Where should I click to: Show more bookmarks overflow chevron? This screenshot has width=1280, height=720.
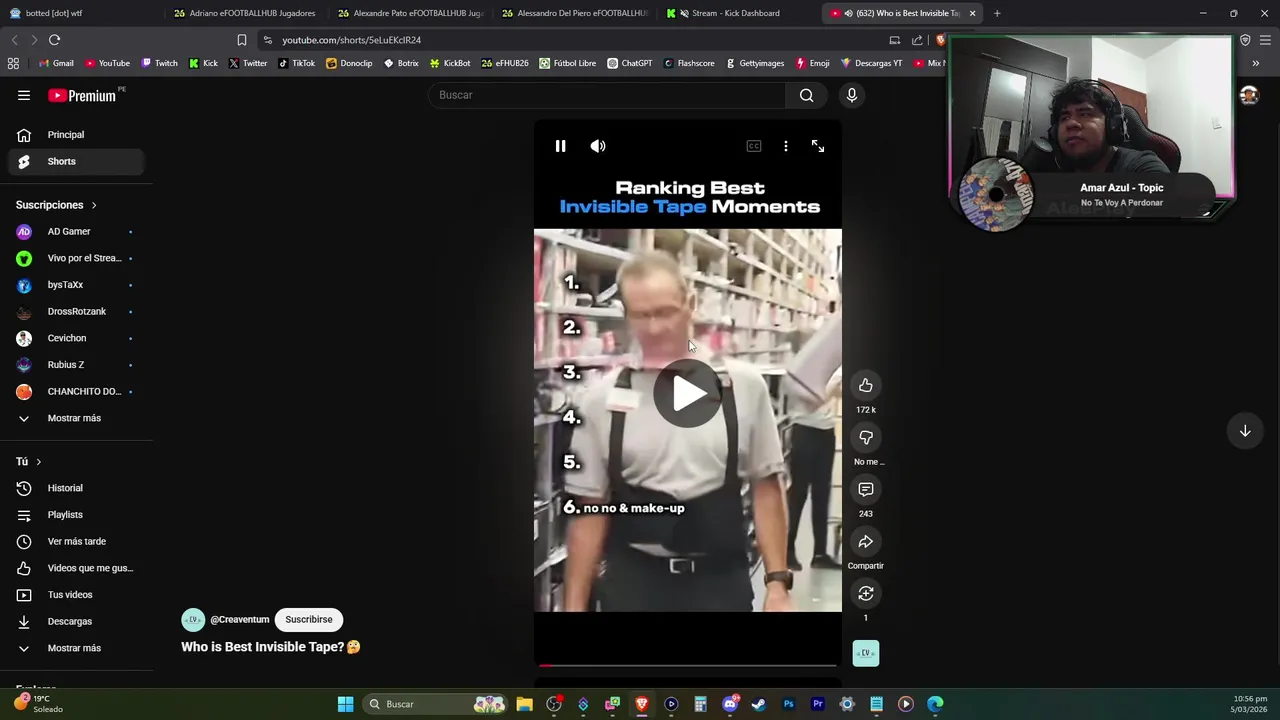(1256, 63)
